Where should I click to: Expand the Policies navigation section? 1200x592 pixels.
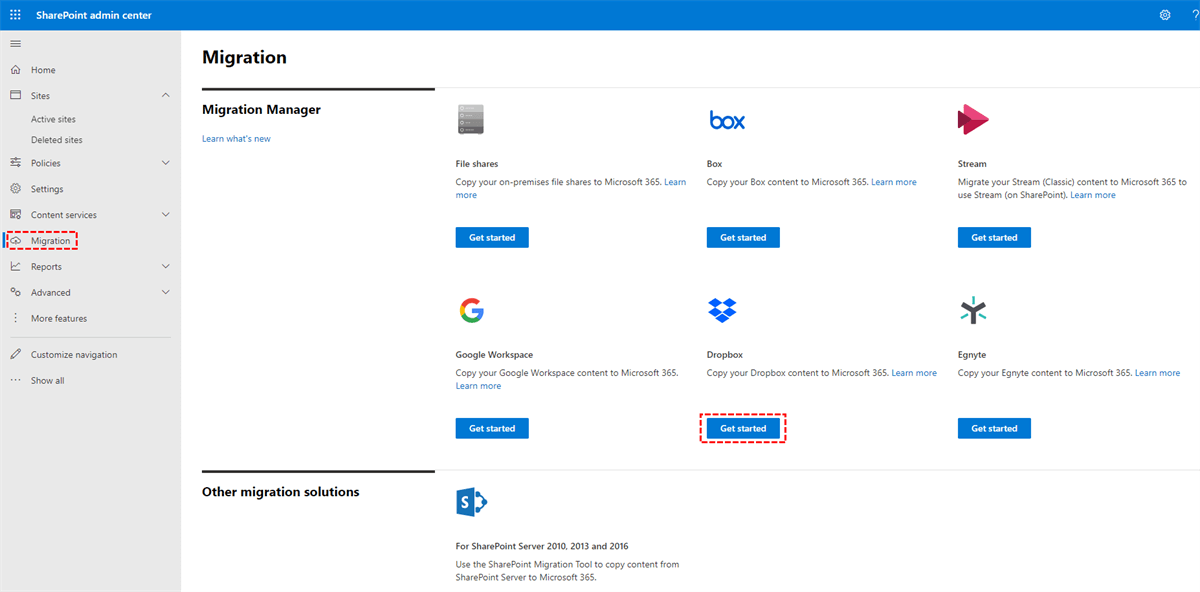166,163
